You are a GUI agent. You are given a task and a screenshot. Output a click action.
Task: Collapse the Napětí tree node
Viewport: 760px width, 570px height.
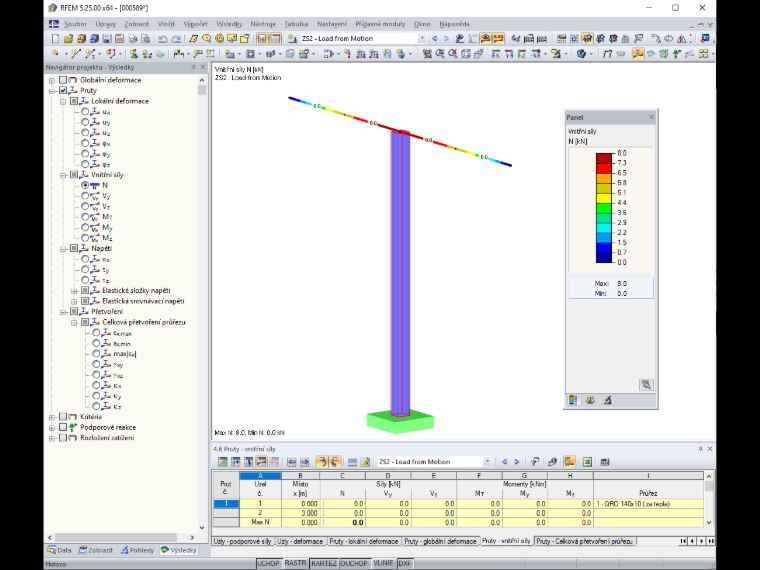click(63, 249)
